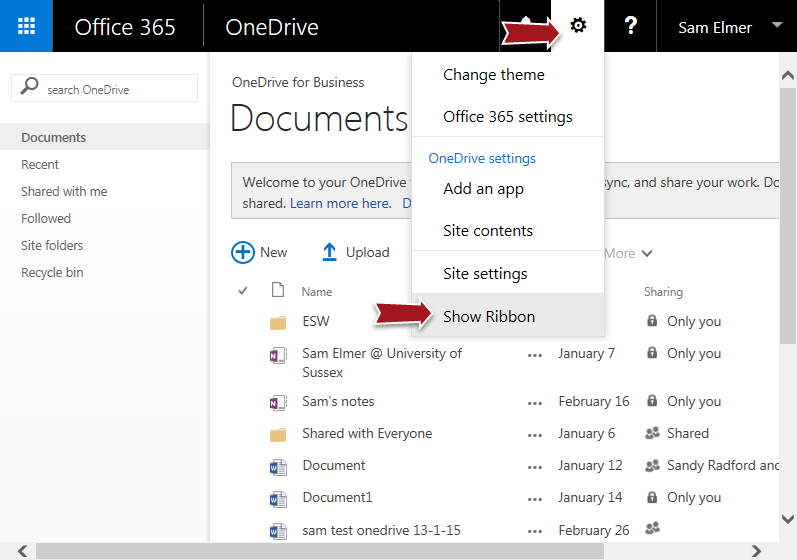Viewport: 797px width, 560px height.
Task: Choose Show Ribbon menu entry
Action: click(508, 317)
